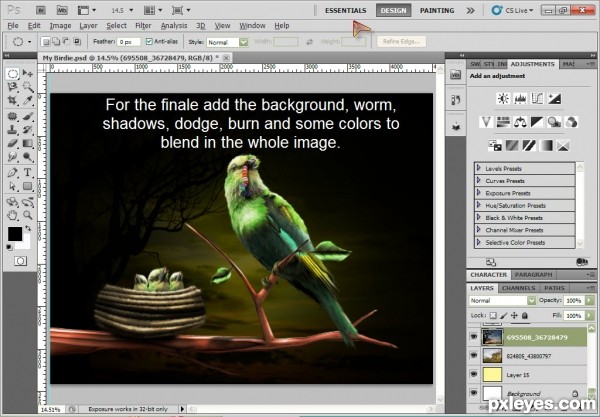
Task: Select the History Brush tool
Action: (28, 130)
